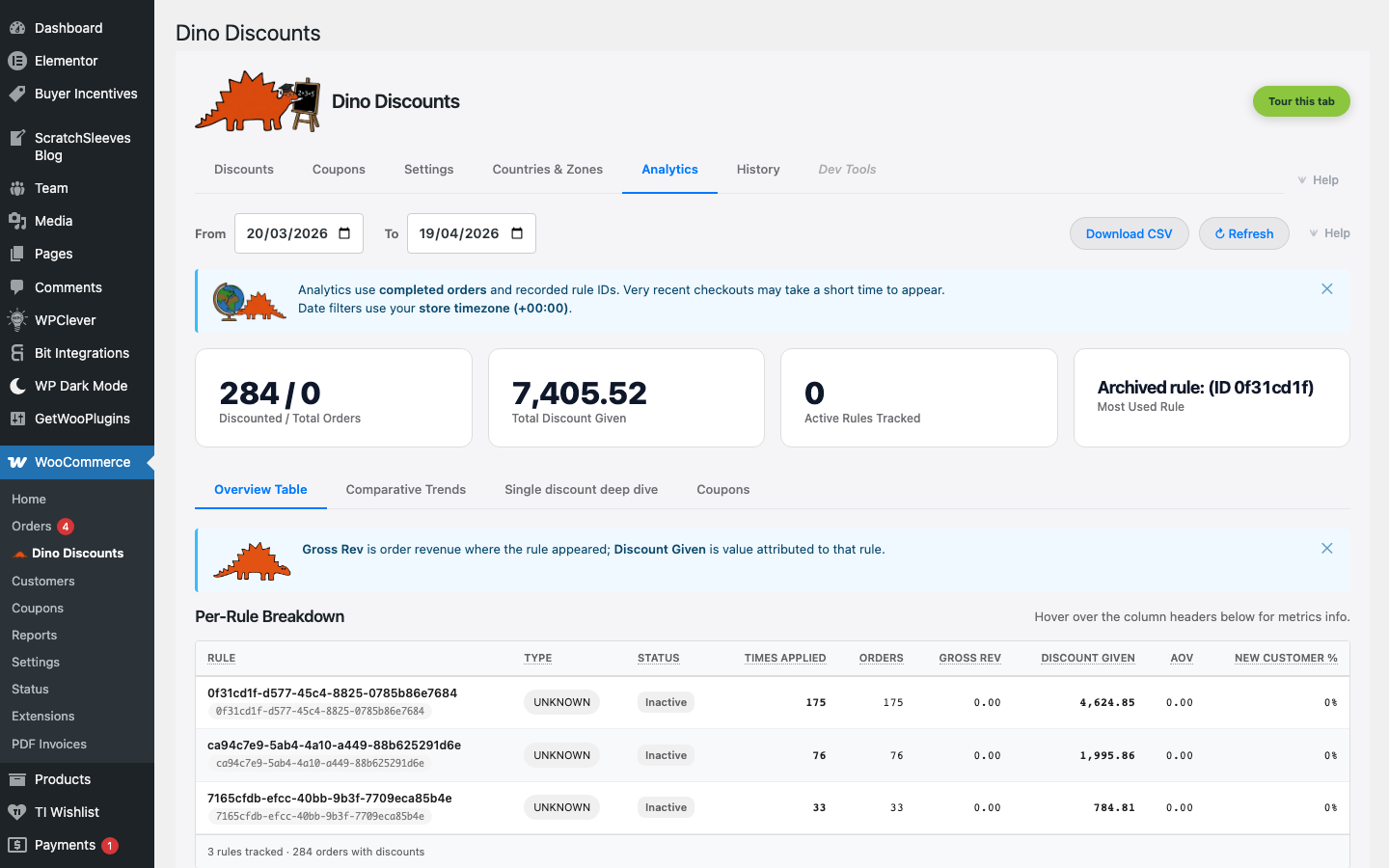
Task: Click the TIMES APPLIED column header
Action: click(x=785, y=658)
